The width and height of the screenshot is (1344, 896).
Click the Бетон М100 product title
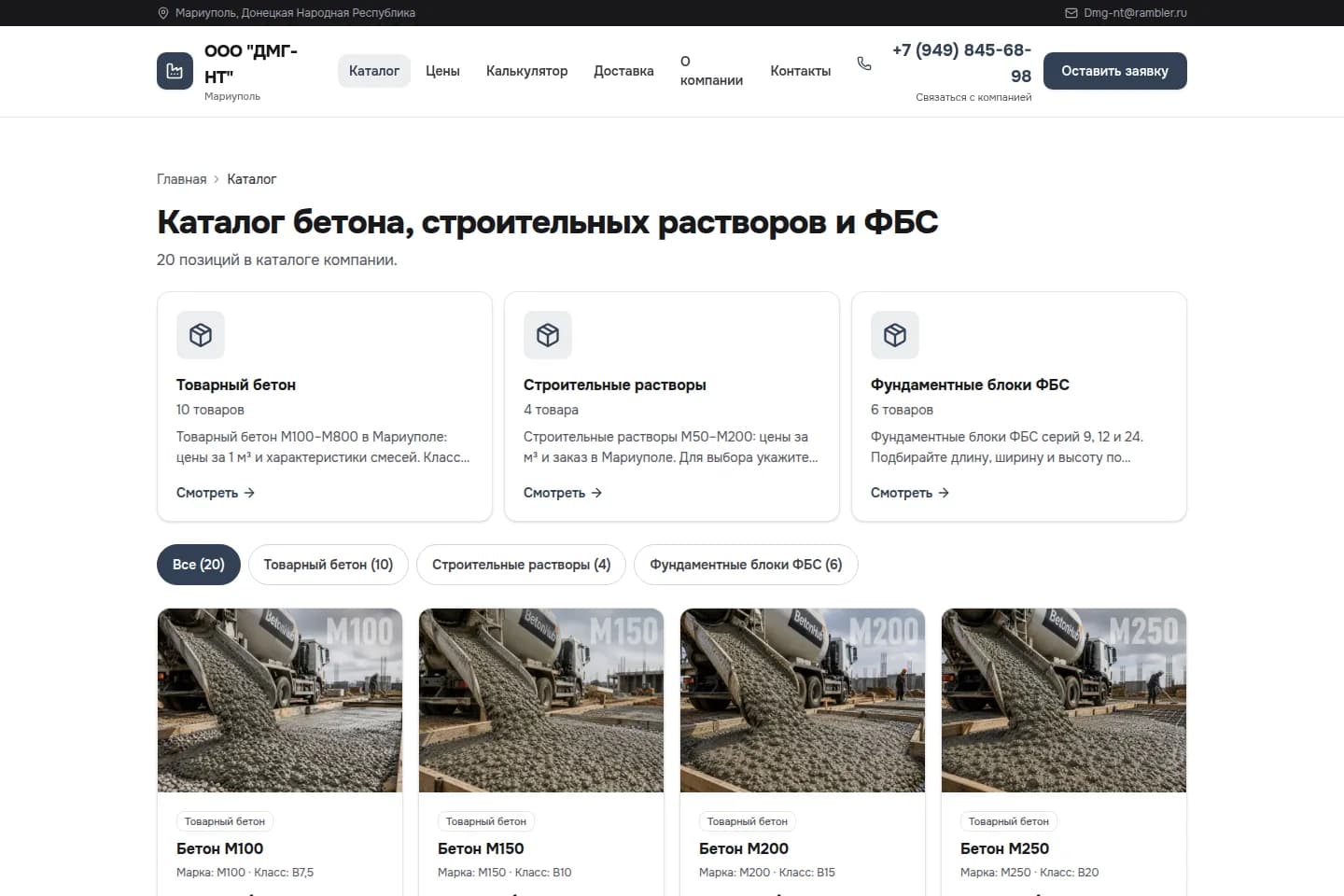[x=219, y=848]
